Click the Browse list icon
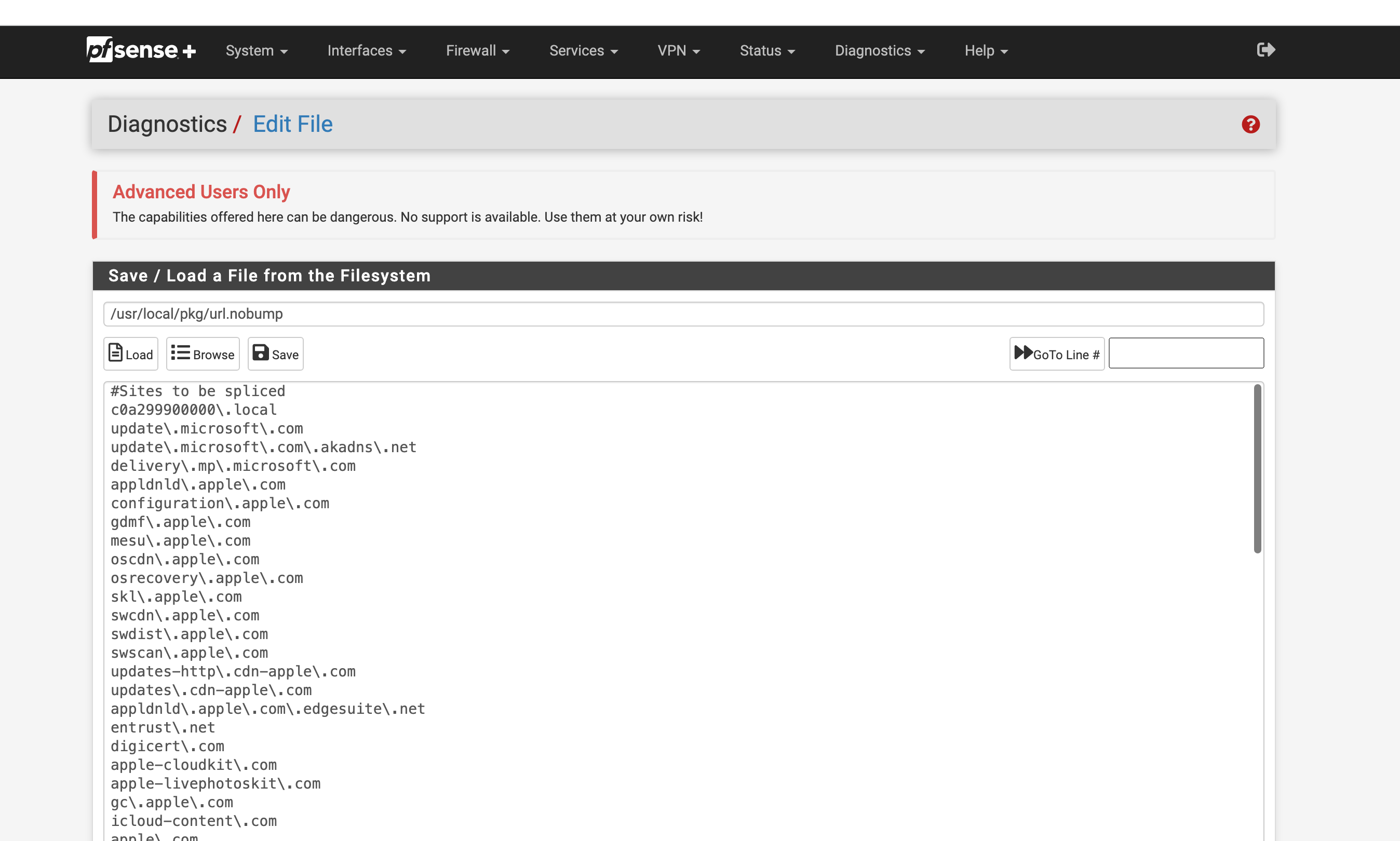The height and width of the screenshot is (841, 1400). tap(180, 352)
